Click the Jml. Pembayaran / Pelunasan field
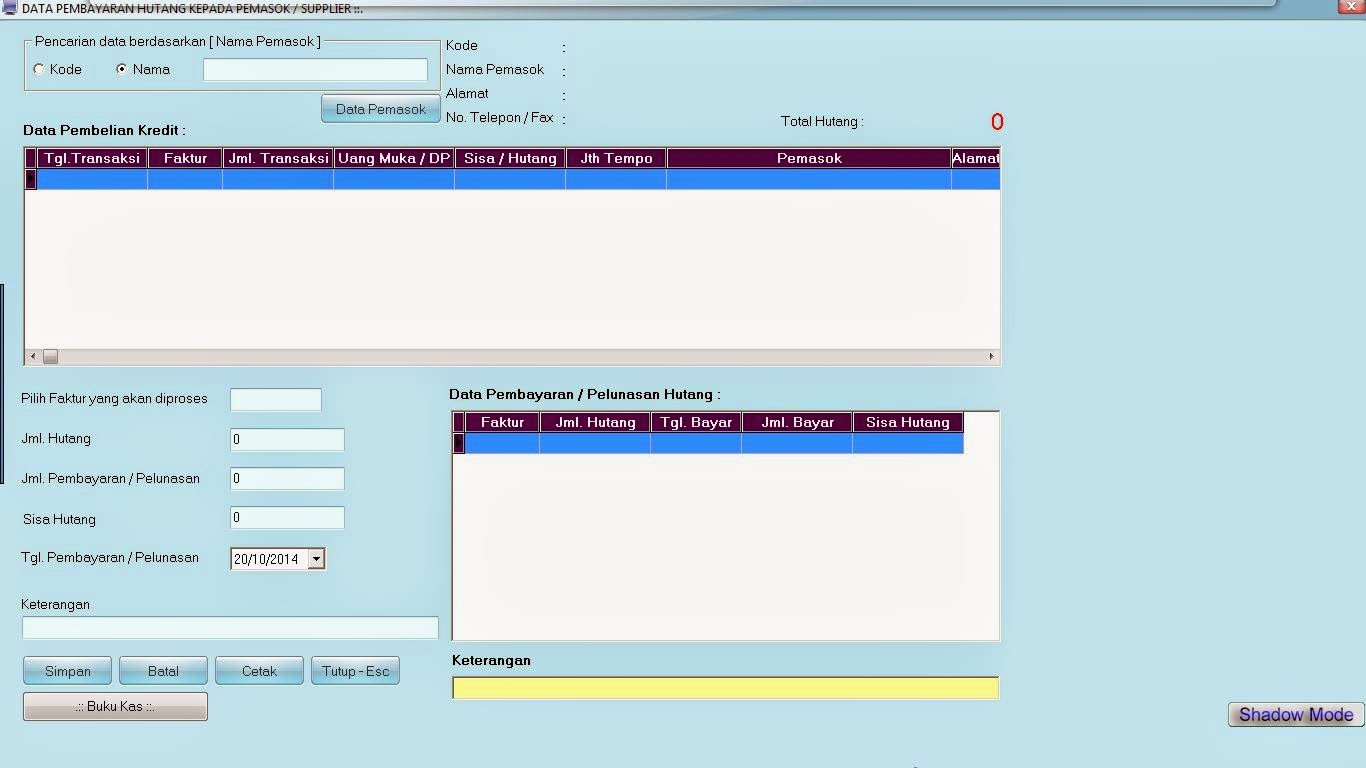This screenshot has width=1366, height=768. (x=286, y=478)
